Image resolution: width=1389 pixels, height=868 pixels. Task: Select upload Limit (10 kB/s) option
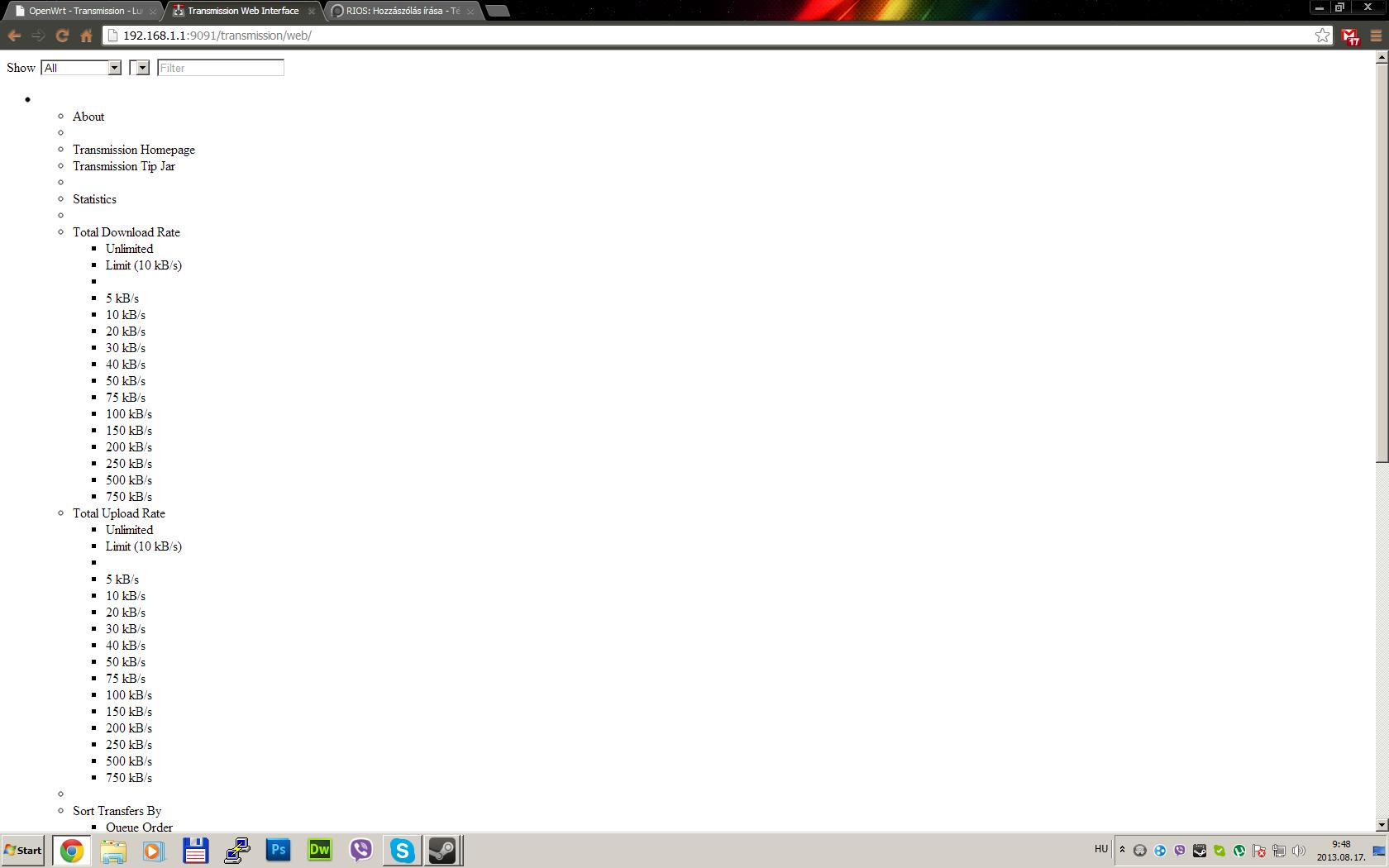pyautogui.click(x=144, y=546)
